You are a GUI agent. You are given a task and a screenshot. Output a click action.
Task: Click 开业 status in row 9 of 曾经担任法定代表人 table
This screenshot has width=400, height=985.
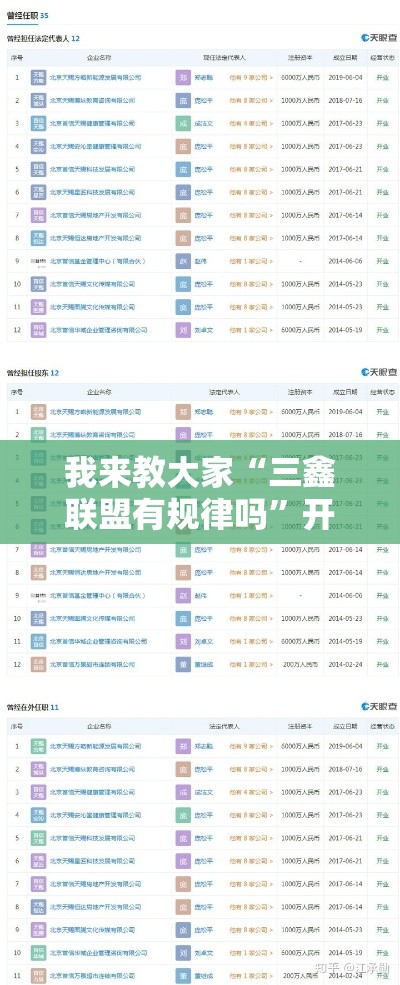pyautogui.click(x=382, y=261)
